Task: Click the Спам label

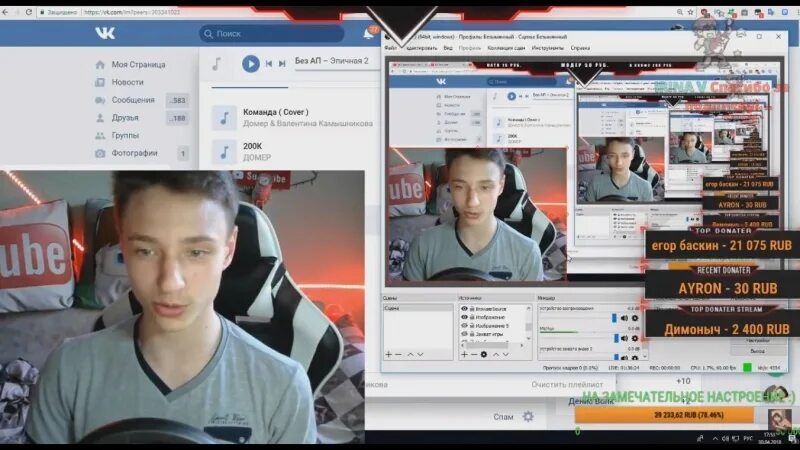Action: [x=503, y=417]
